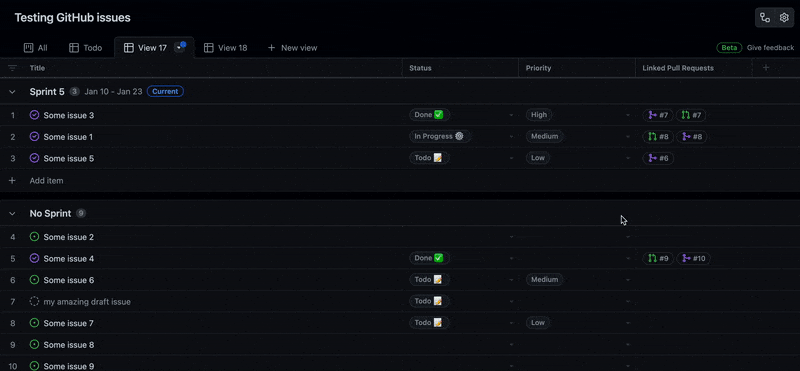The height and width of the screenshot is (371, 800).
Task: Select the View 17 tab
Action: point(146,48)
